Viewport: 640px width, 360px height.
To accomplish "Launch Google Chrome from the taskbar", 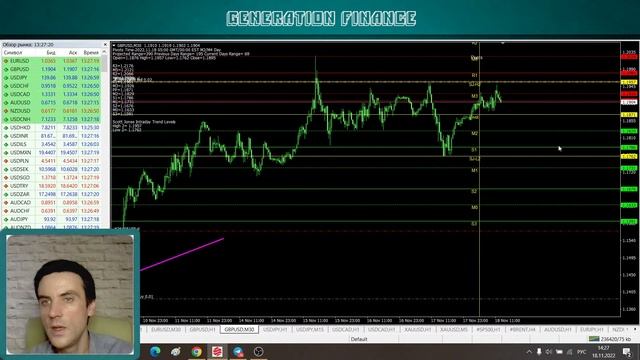I will 197,351.
